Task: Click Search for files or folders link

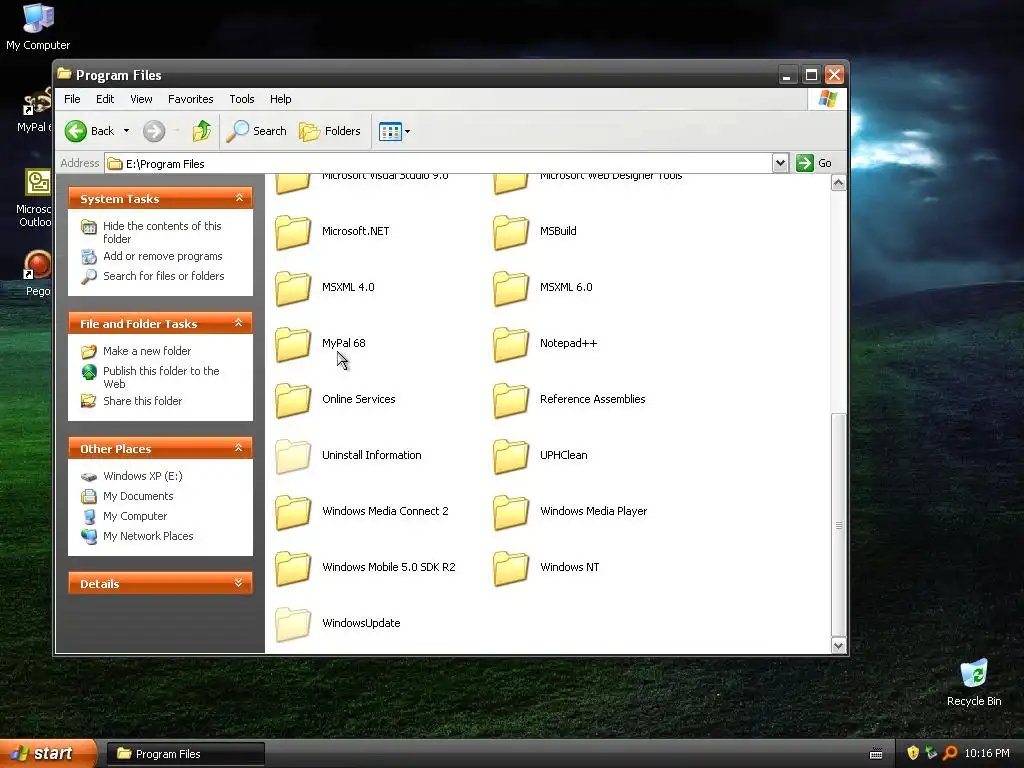Action: coord(163,276)
